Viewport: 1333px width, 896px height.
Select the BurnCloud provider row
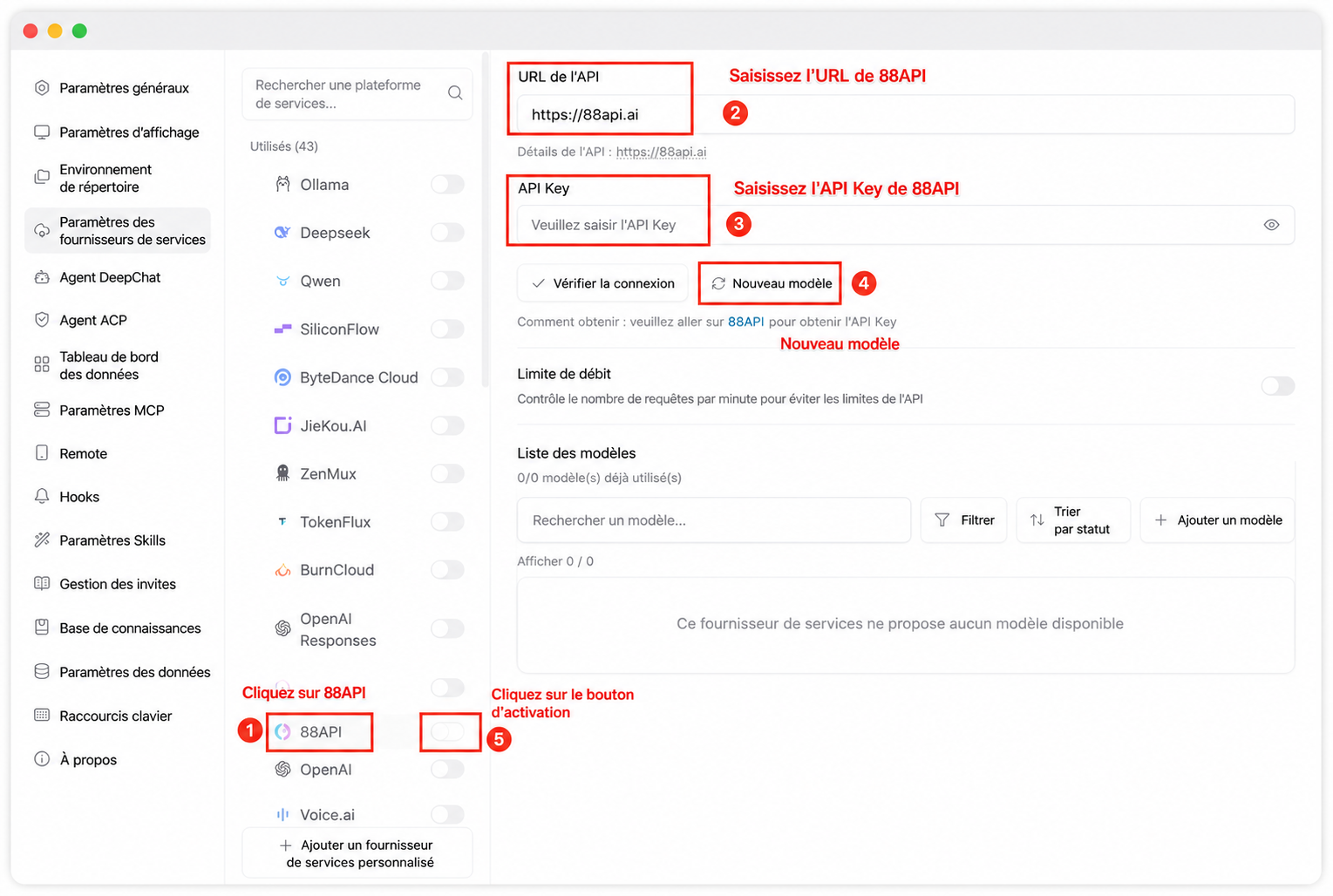357,570
